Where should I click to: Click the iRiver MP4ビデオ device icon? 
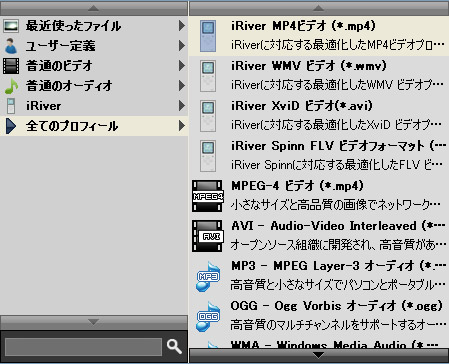[x=208, y=36]
